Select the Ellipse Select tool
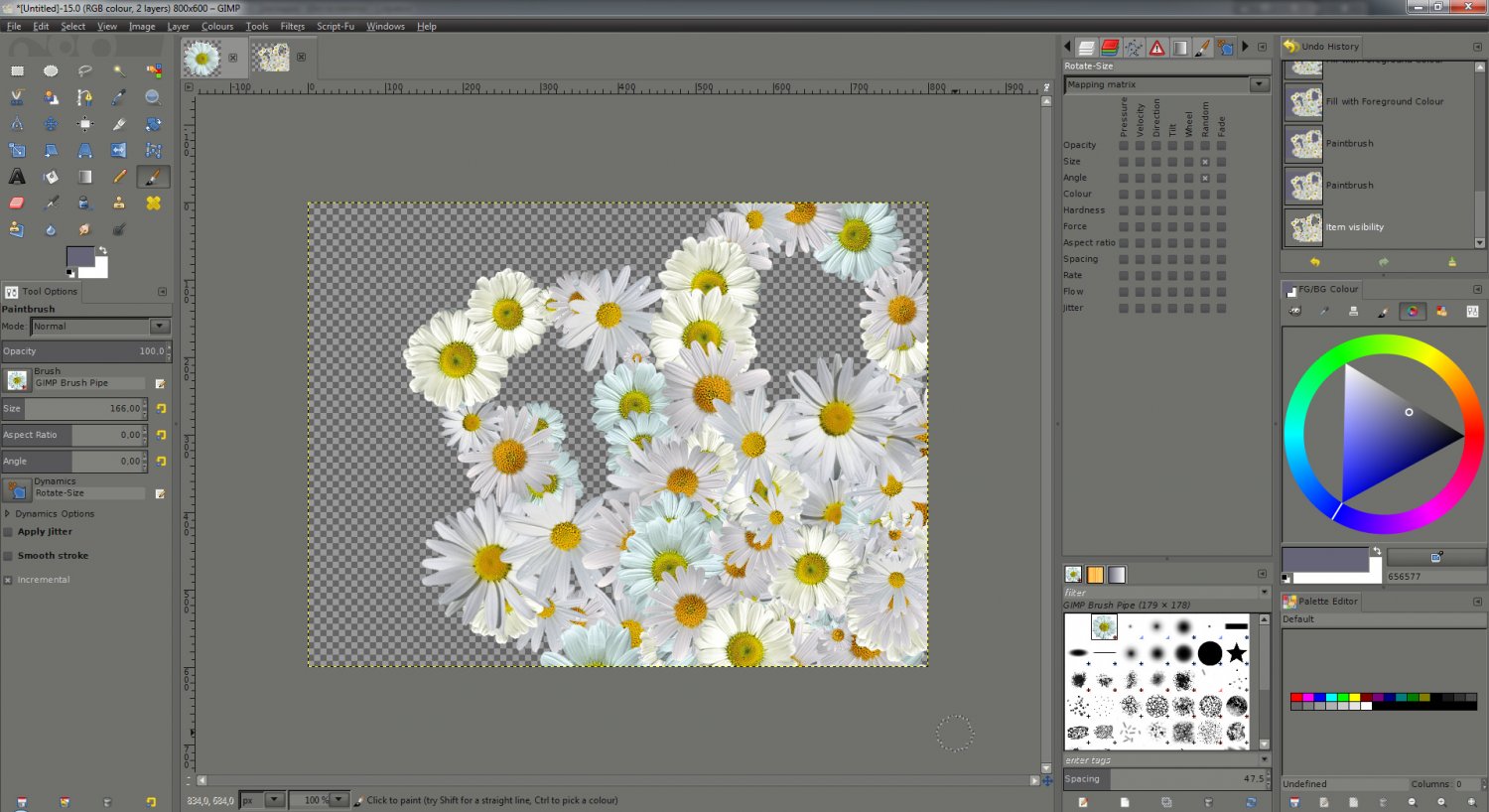Viewport: 1489px width, 812px height. click(51, 71)
